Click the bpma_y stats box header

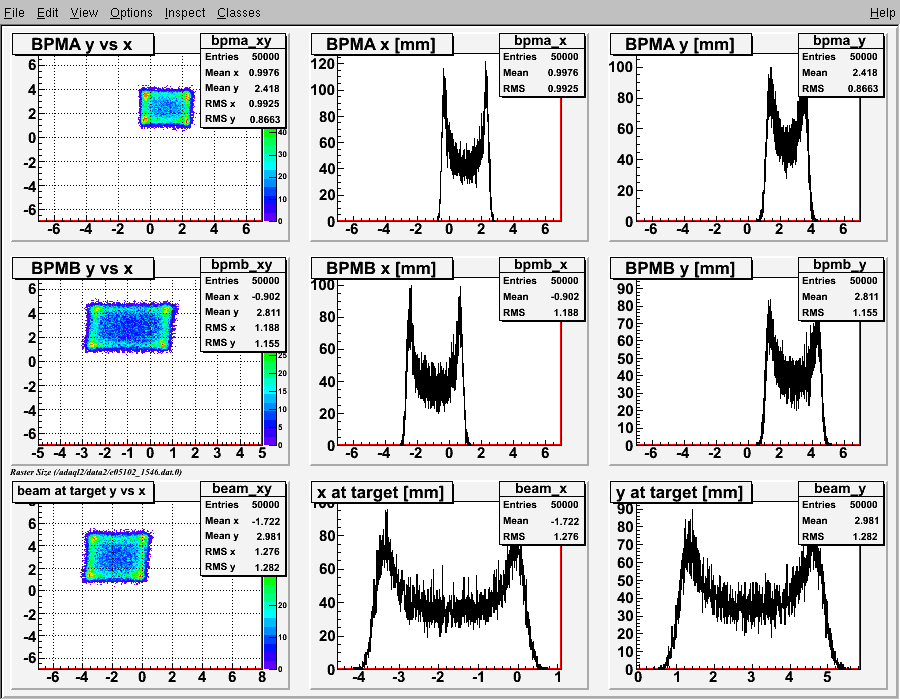tap(841, 41)
